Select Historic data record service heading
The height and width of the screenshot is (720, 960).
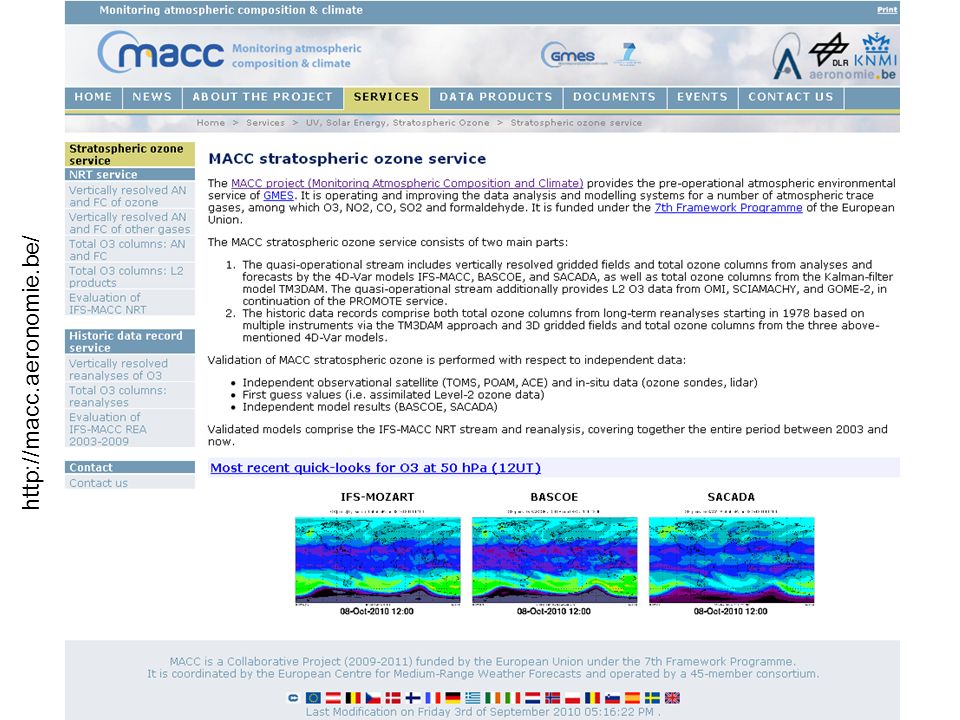130,342
